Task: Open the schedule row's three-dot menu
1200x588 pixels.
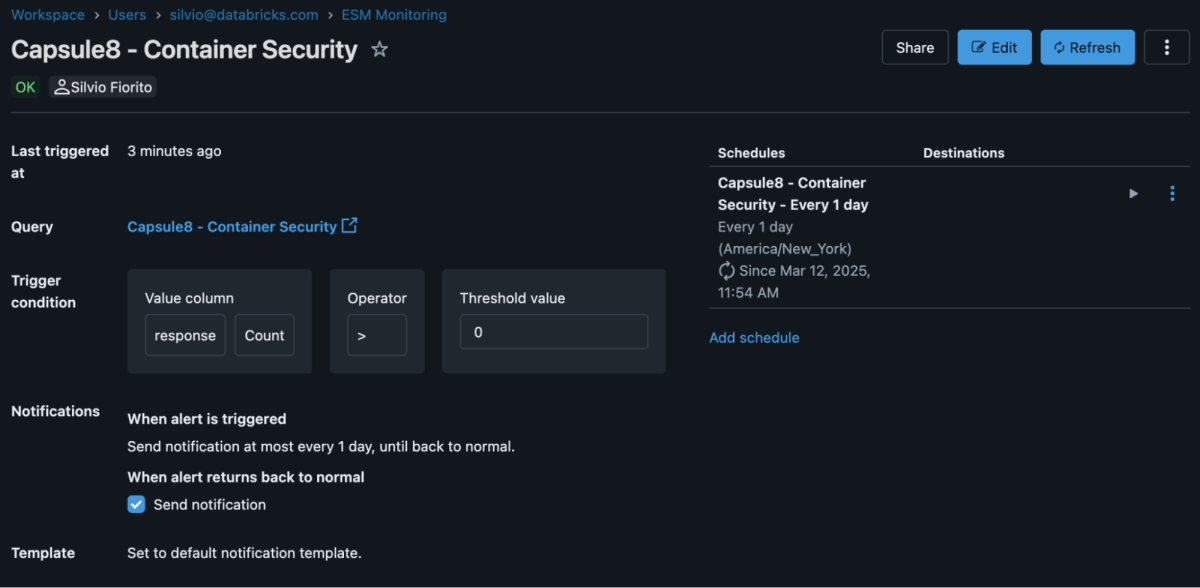Action: [x=1172, y=194]
